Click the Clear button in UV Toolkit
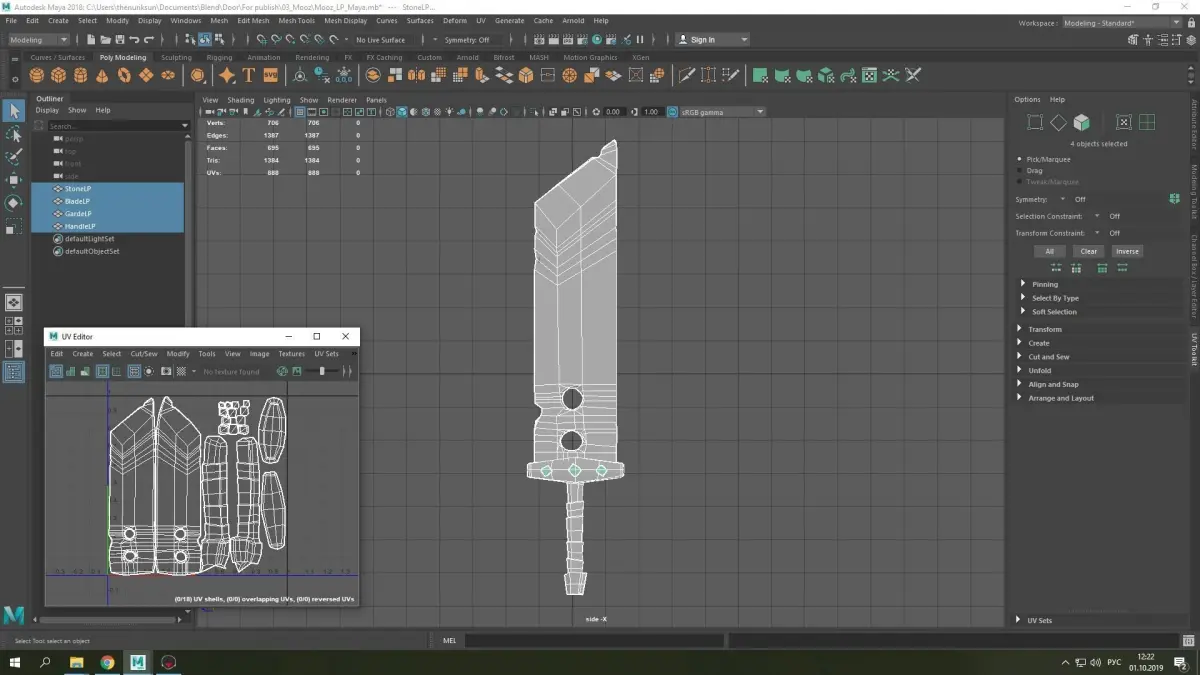Image resolution: width=1200 pixels, height=675 pixels. coord(1088,251)
